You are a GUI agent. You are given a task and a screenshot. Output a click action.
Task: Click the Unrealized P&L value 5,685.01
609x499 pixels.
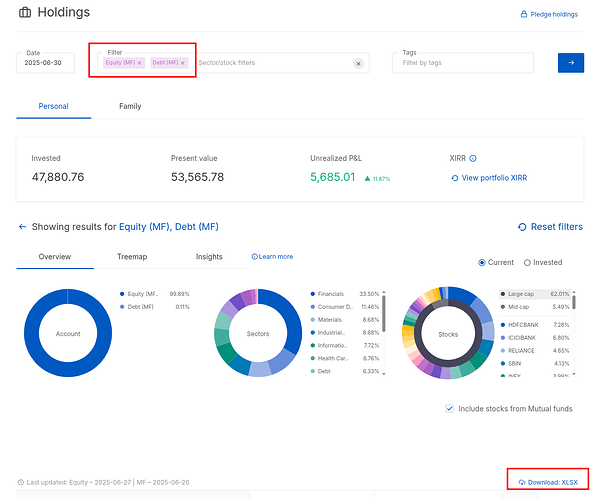(x=332, y=177)
